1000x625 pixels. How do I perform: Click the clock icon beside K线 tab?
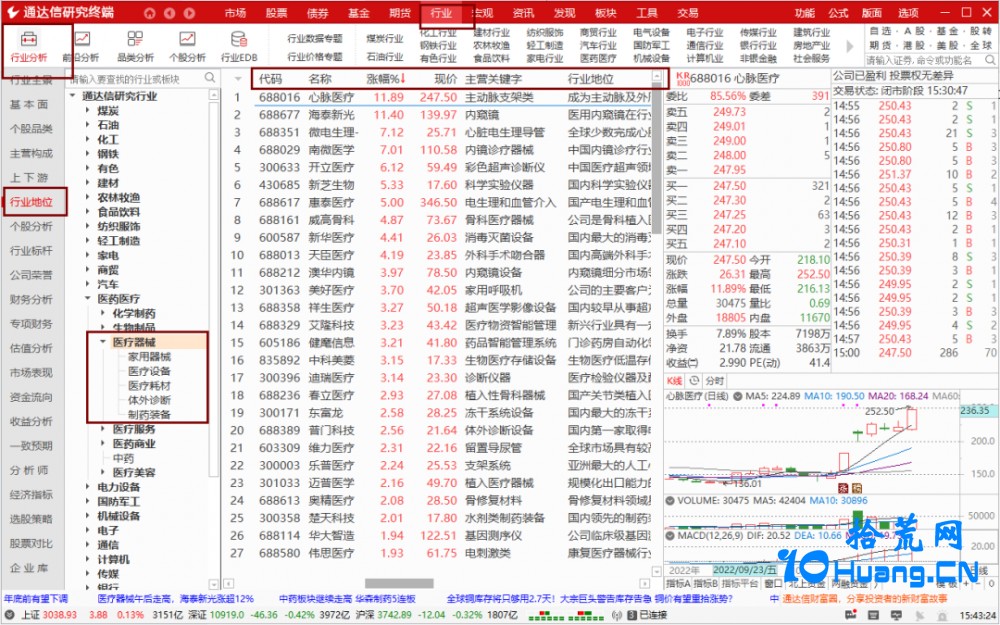[695, 381]
